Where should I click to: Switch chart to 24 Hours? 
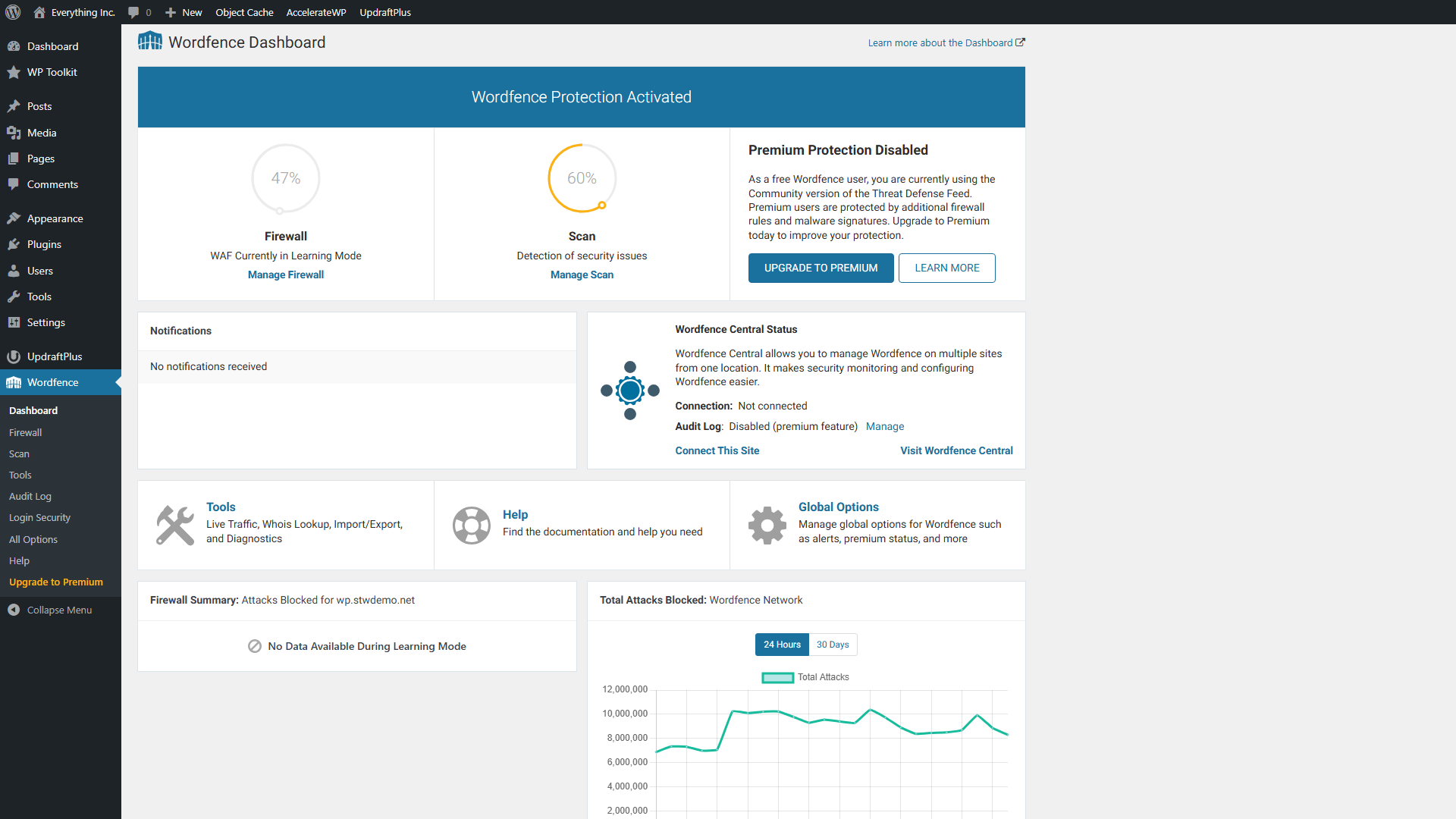[782, 645]
